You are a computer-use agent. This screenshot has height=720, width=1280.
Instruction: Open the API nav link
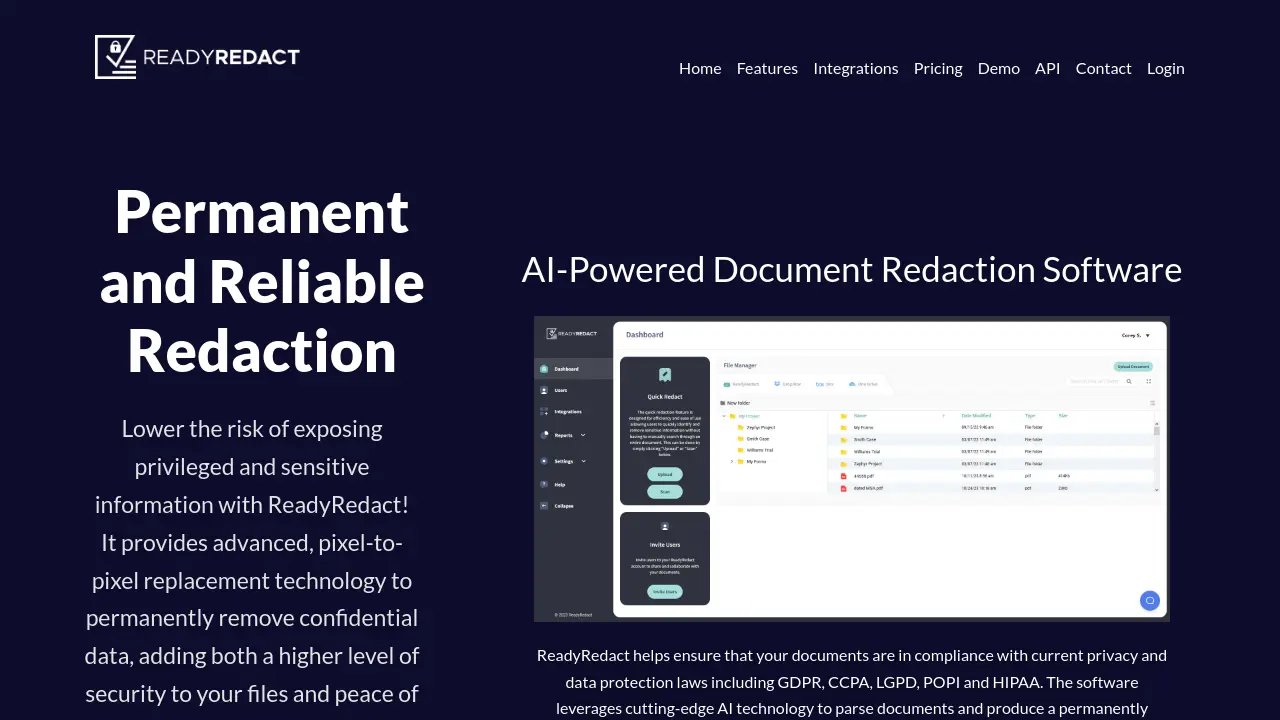(1048, 68)
